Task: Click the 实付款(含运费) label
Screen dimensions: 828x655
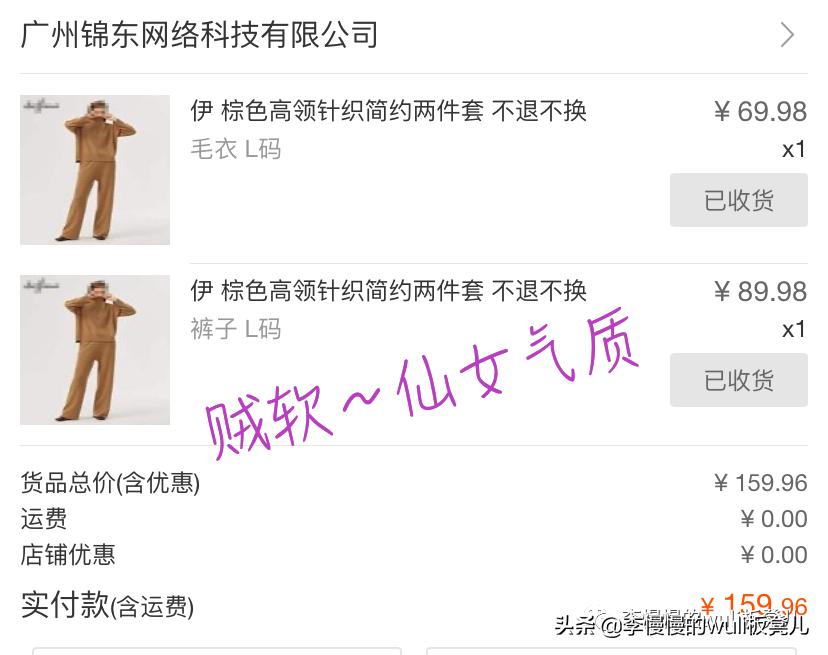Action: pos(107,605)
